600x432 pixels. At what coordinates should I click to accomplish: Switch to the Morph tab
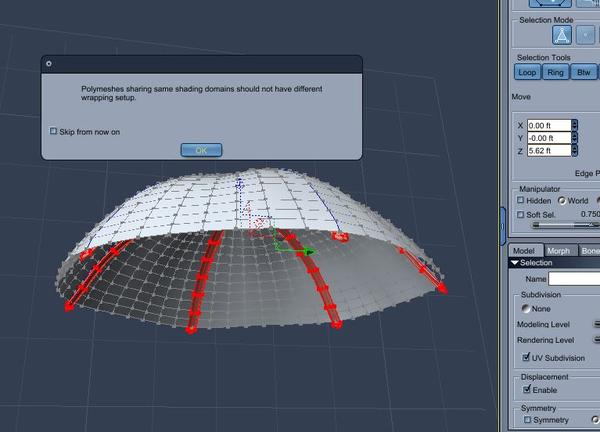click(559, 251)
